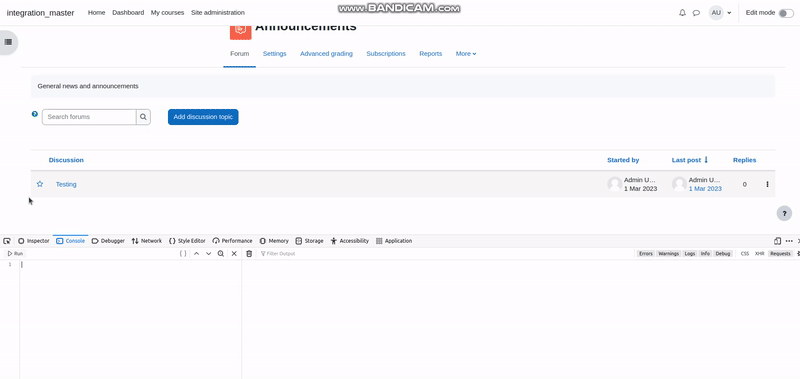Image resolution: width=800 pixels, height=379 pixels.
Task: Sort by the Replies column header
Action: pos(744,160)
